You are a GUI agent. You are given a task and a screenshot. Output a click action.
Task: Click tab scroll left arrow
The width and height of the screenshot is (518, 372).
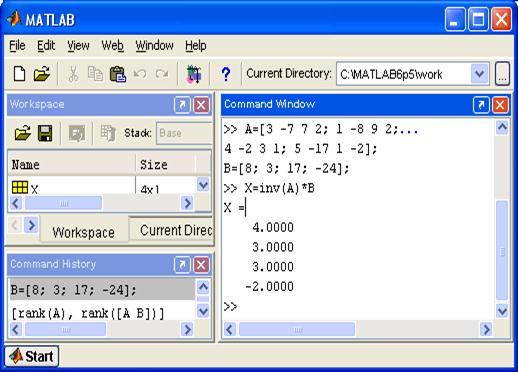14,225
